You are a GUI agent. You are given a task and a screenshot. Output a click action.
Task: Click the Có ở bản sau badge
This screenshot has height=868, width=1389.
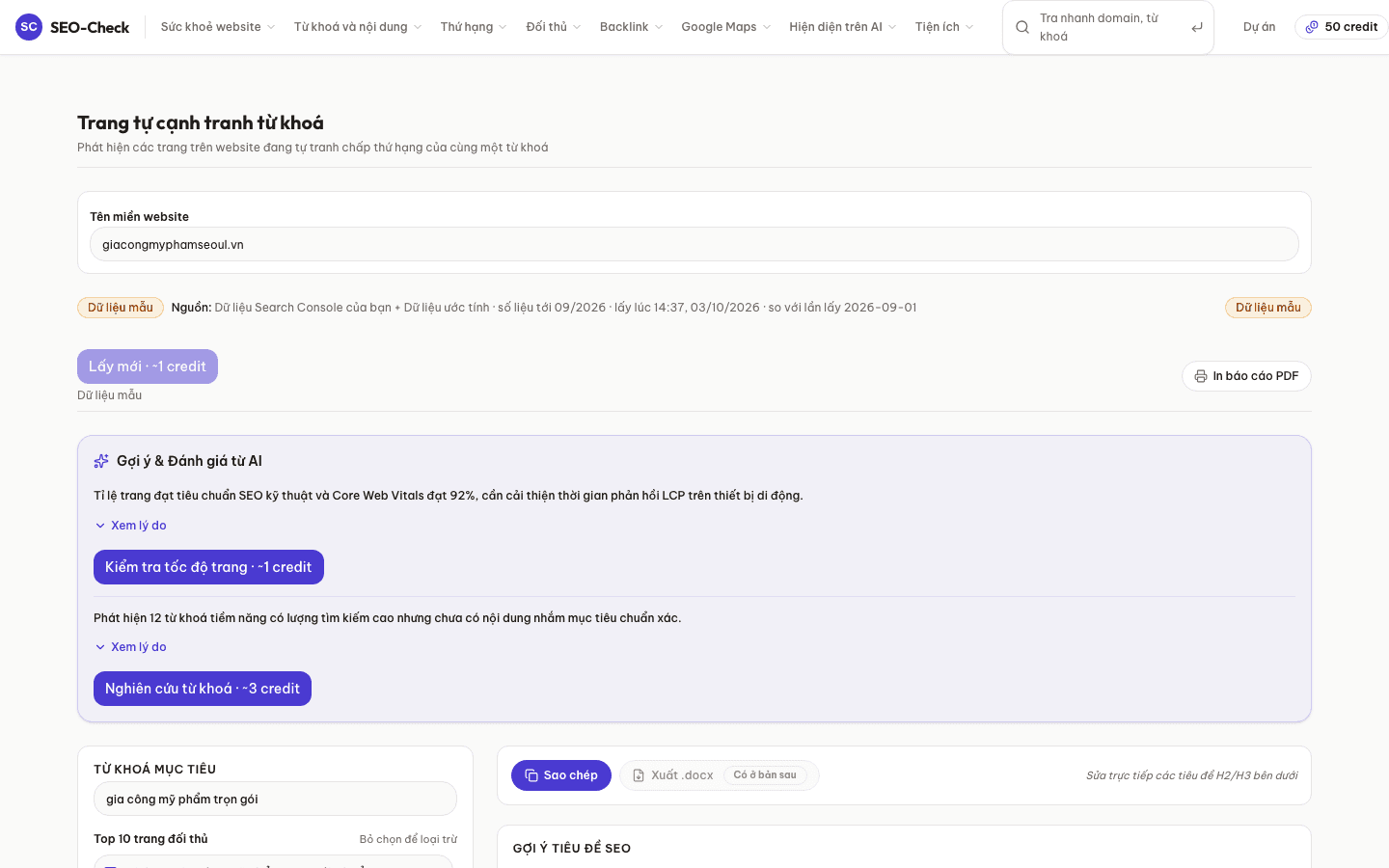765,775
